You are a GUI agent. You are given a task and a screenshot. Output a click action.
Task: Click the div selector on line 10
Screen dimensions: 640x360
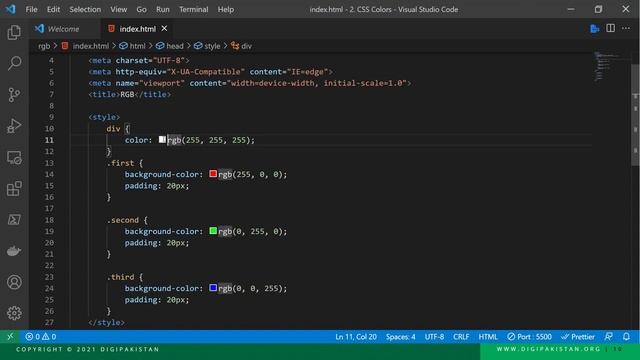tap(113, 129)
